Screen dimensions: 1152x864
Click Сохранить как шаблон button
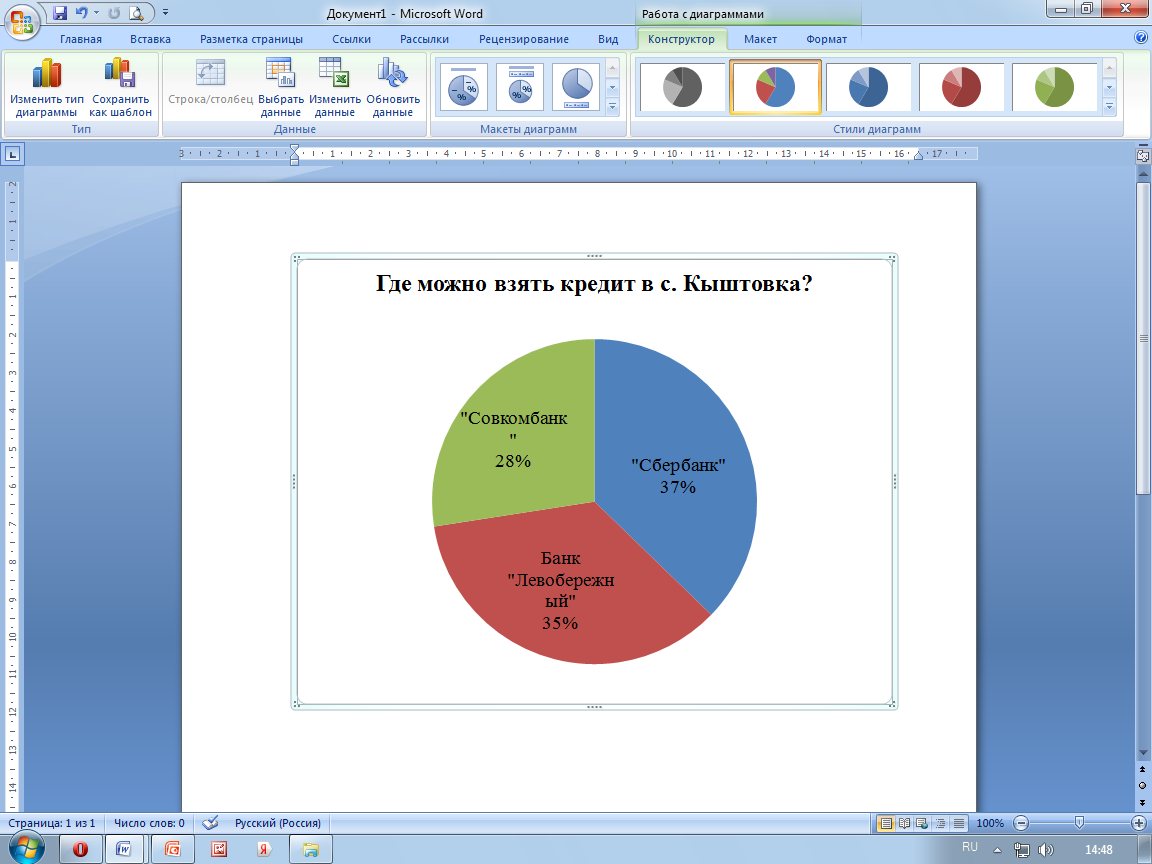click(x=120, y=87)
